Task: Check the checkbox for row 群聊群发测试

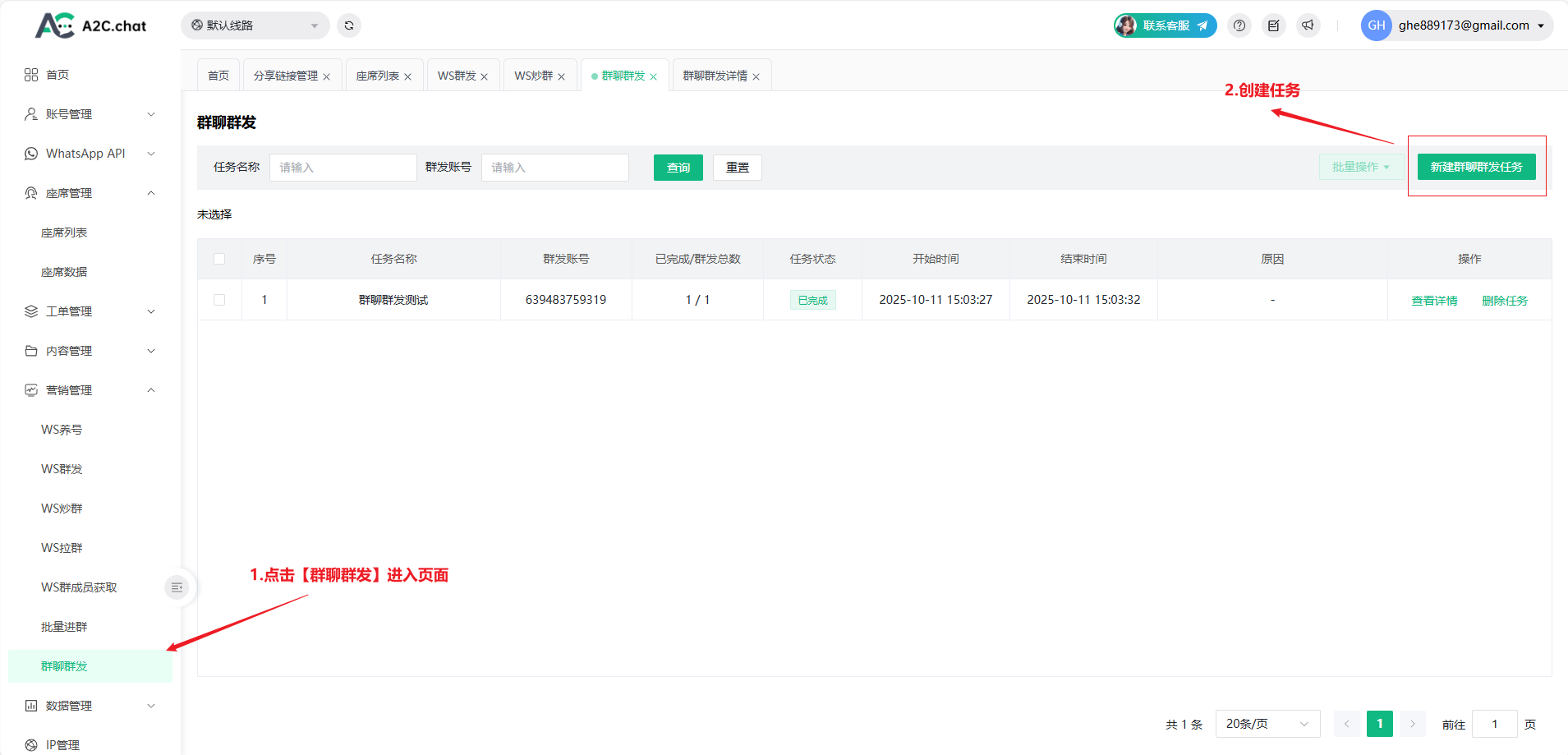Action: pyautogui.click(x=219, y=300)
